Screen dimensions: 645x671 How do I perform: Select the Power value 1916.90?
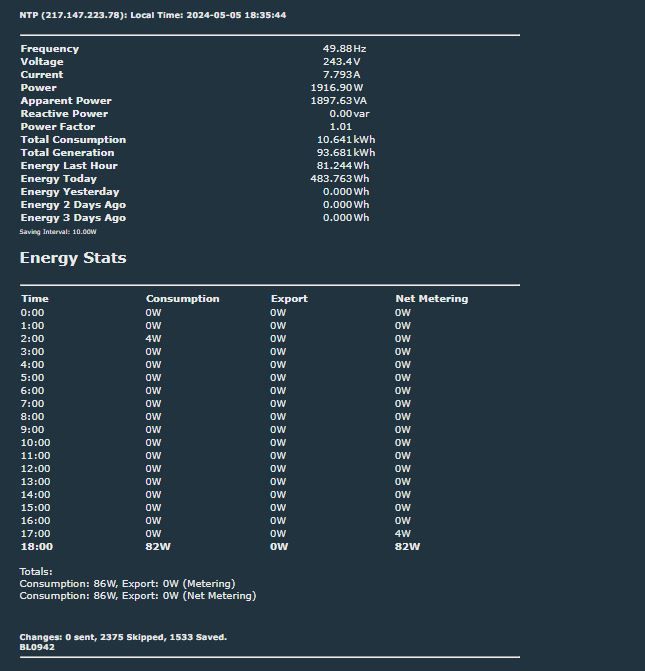pos(331,88)
